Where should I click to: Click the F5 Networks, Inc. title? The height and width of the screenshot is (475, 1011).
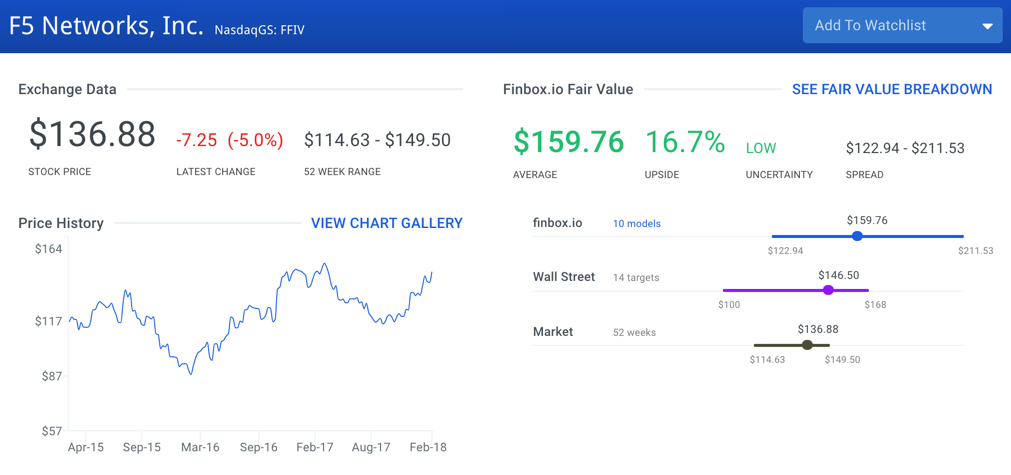[x=106, y=26]
